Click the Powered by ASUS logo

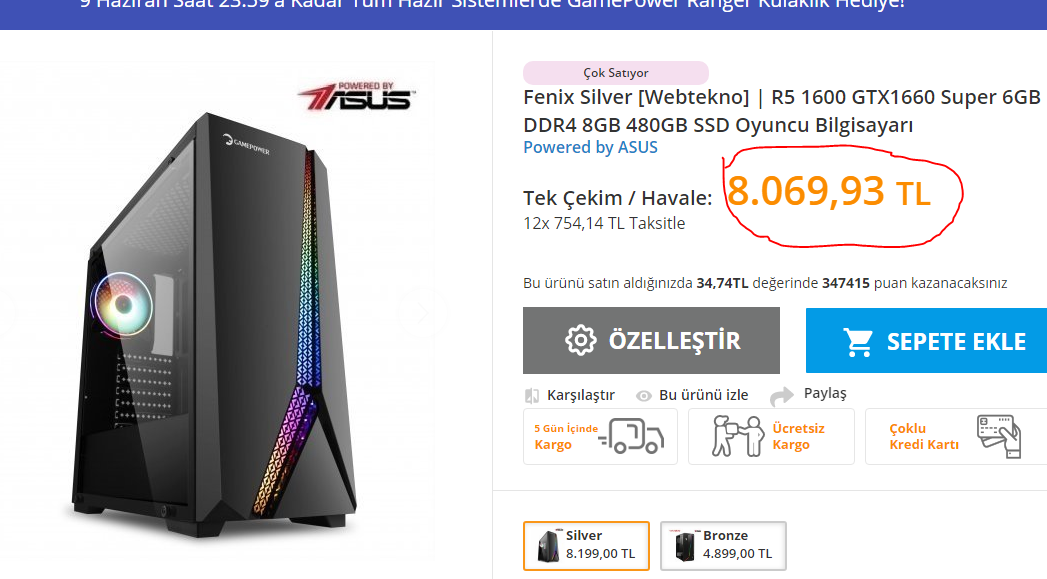tap(357, 96)
